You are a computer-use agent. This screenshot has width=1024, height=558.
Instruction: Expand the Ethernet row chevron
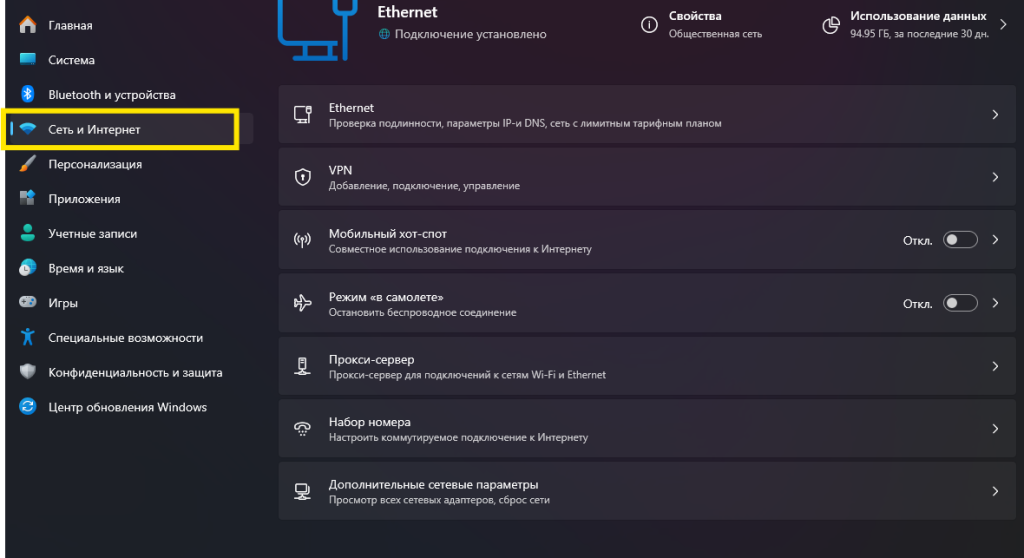pyautogui.click(x=995, y=115)
